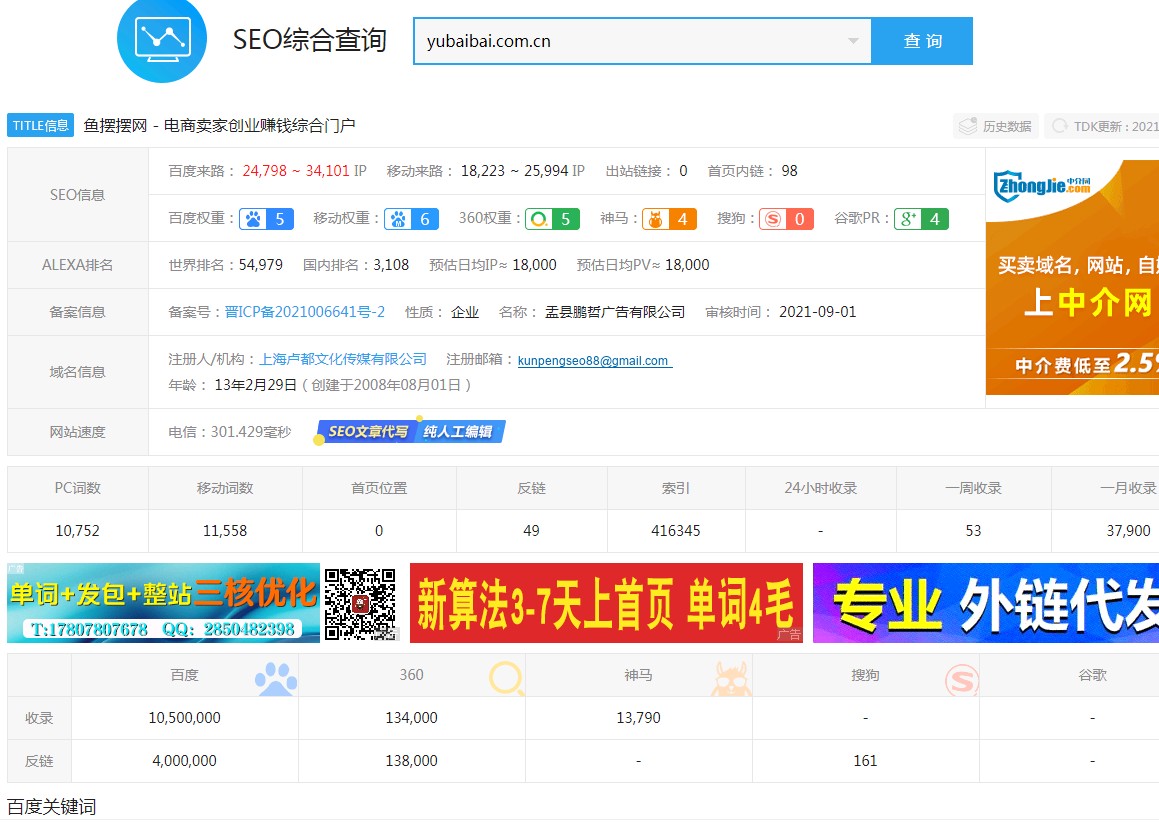This screenshot has height=837, width=1159.
Task: Click the domain input field yubaibai.com.cn
Action: [x=642, y=41]
